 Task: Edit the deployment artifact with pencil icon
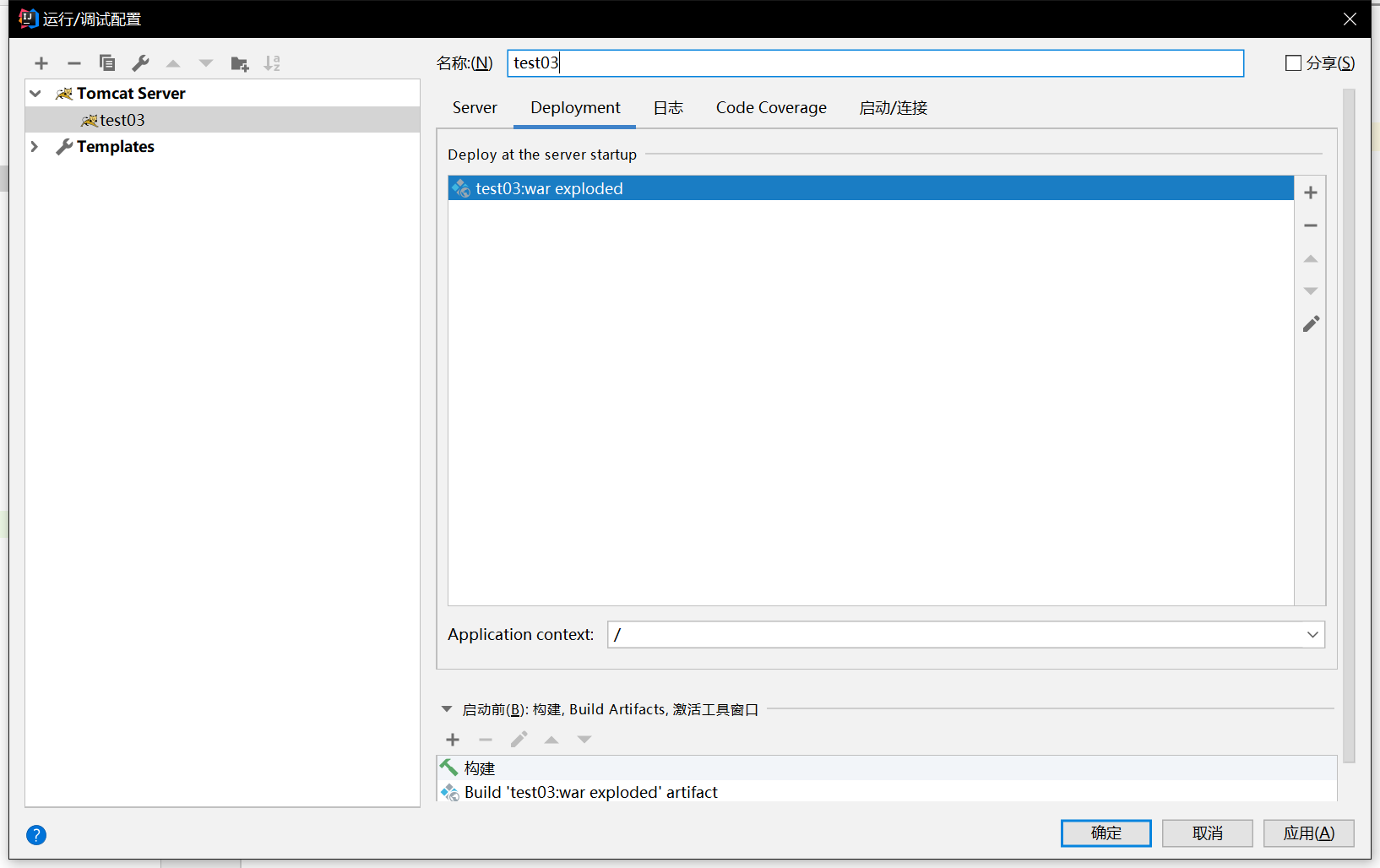(1311, 323)
